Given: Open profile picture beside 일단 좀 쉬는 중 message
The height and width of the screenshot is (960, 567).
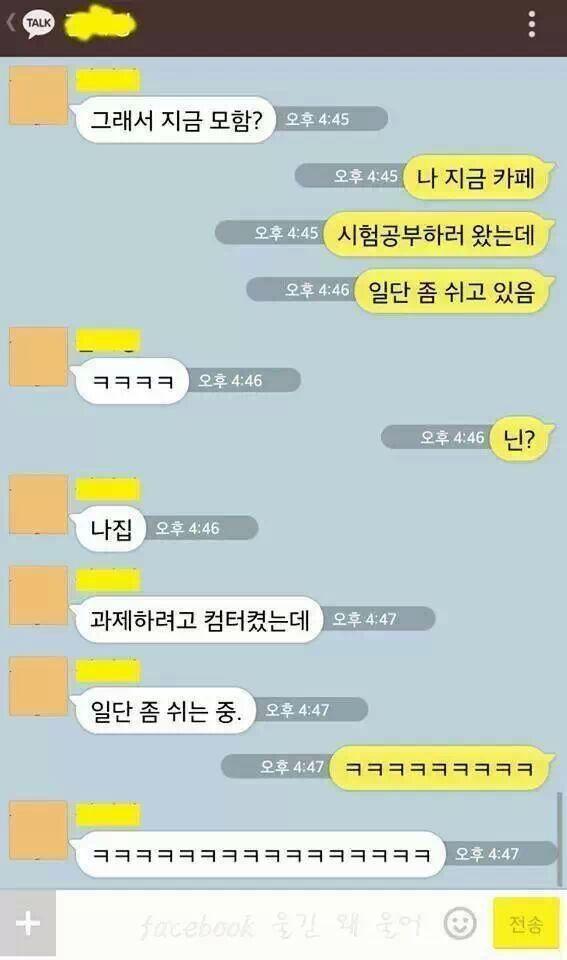Looking at the screenshot, I should click(x=38, y=686).
